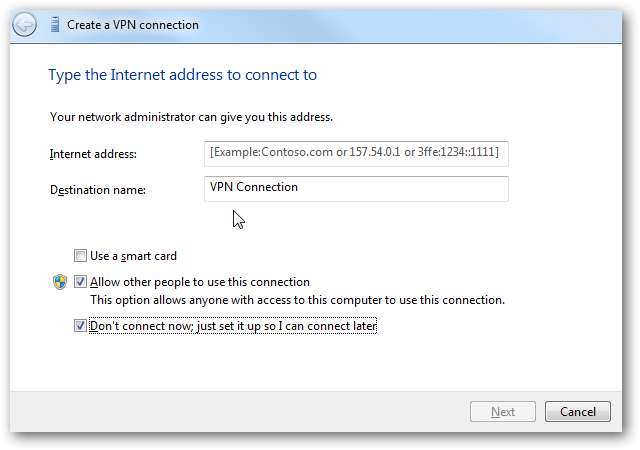640x450 pixels.
Task: Click the "Destination name:" label
Action: [x=98, y=189]
